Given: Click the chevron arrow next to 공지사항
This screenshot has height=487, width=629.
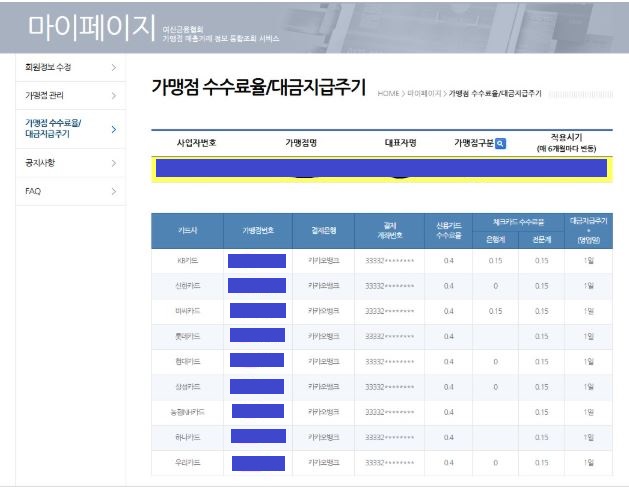Looking at the screenshot, I should [114, 160].
